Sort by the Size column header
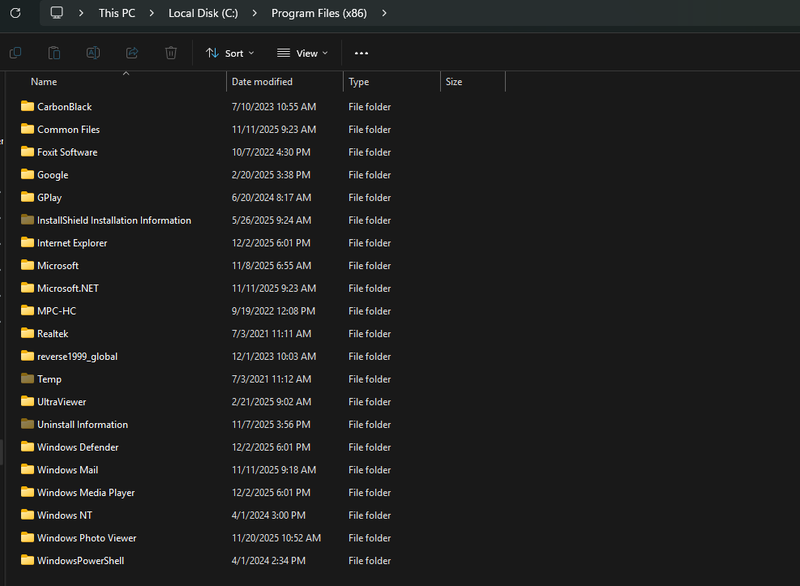This screenshot has height=586, width=800. click(454, 82)
